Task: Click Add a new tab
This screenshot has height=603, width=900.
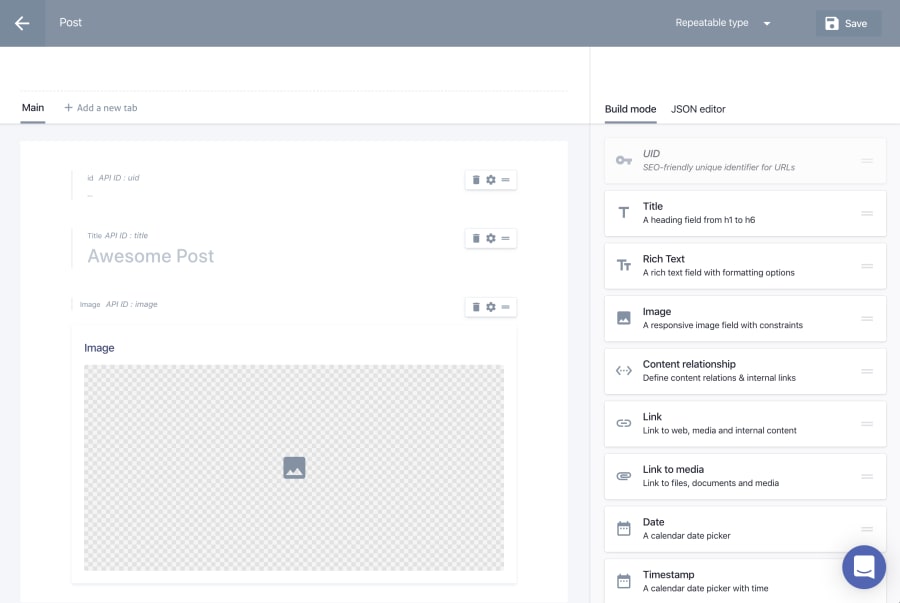Action: coord(100,107)
